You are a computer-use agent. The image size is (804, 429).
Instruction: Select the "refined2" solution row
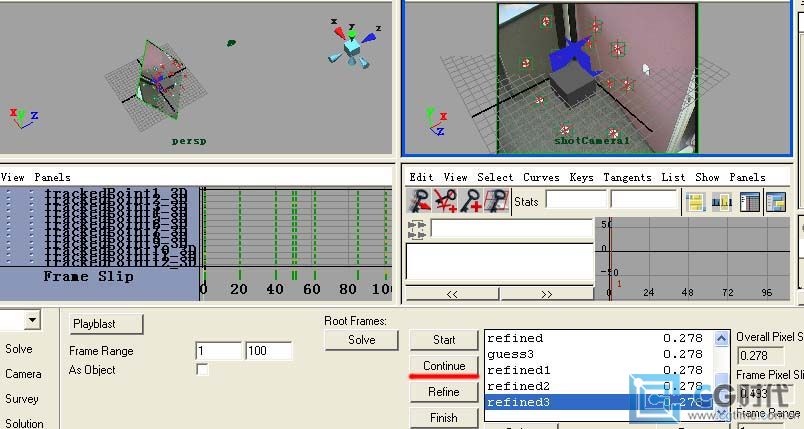[599, 386]
